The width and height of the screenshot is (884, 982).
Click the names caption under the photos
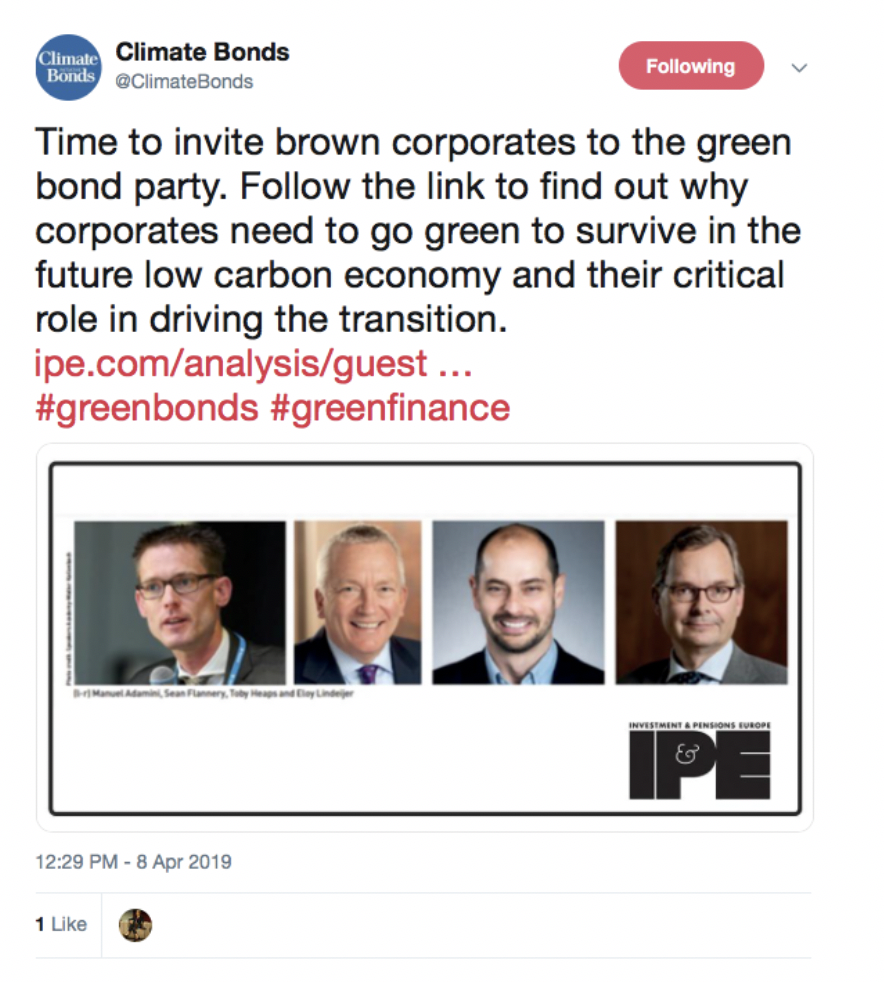(x=213, y=693)
